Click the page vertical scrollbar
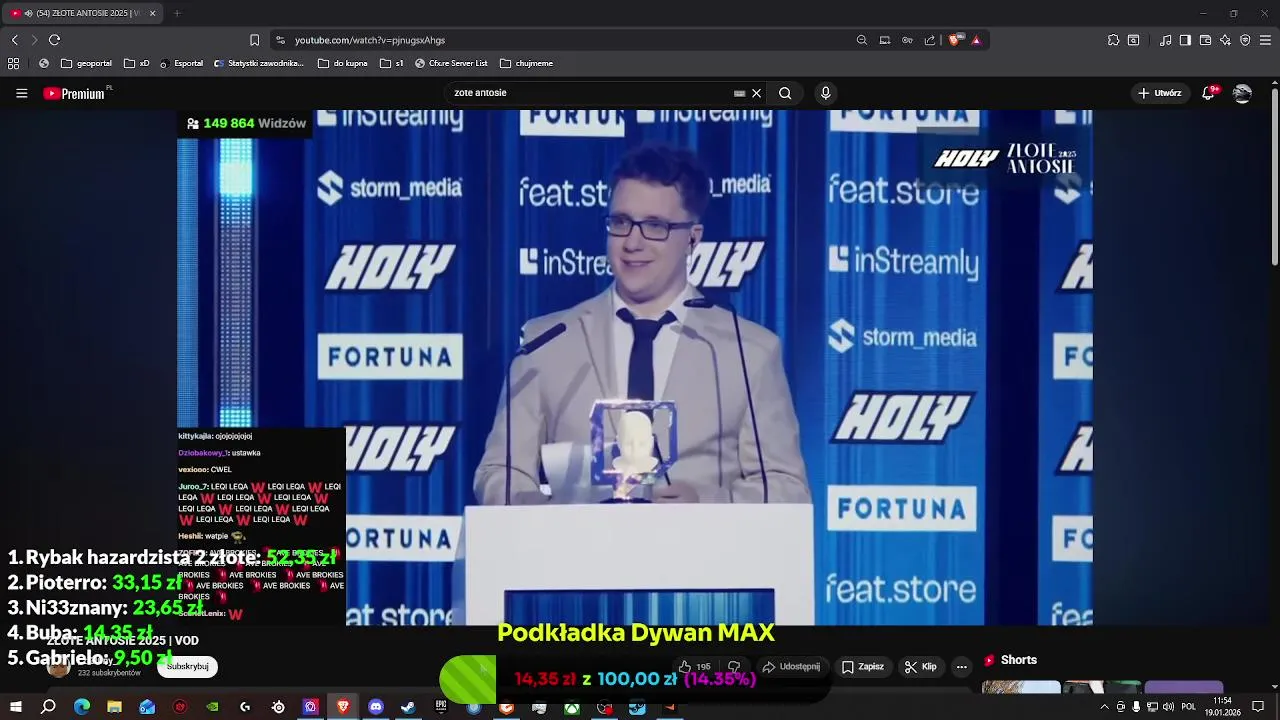Viewport: 1280px width, 720px height. tap(1274, 180)
